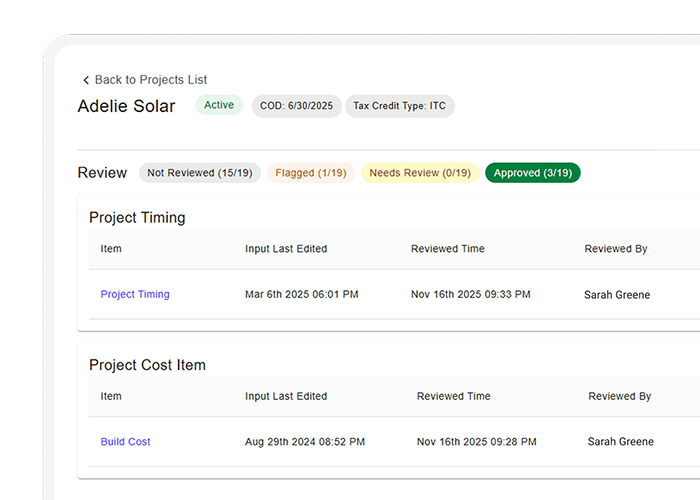
Task: Click Nov 16th 2025 09:28 PM cell
Action: [x=477, y=442]
